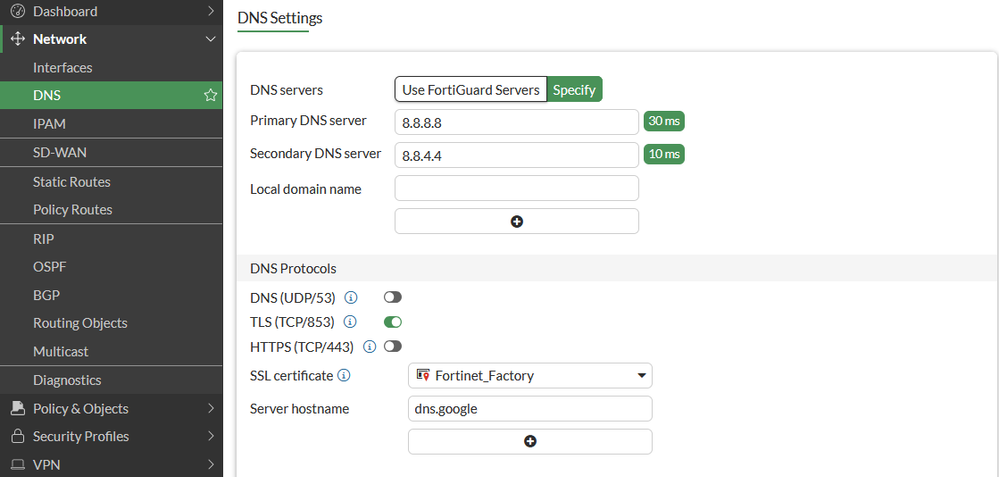Click info icon next to DNS (UDP/53)
Image resolution: width=999 pixels, height=477 pixels.
click(x=351, y=298)
